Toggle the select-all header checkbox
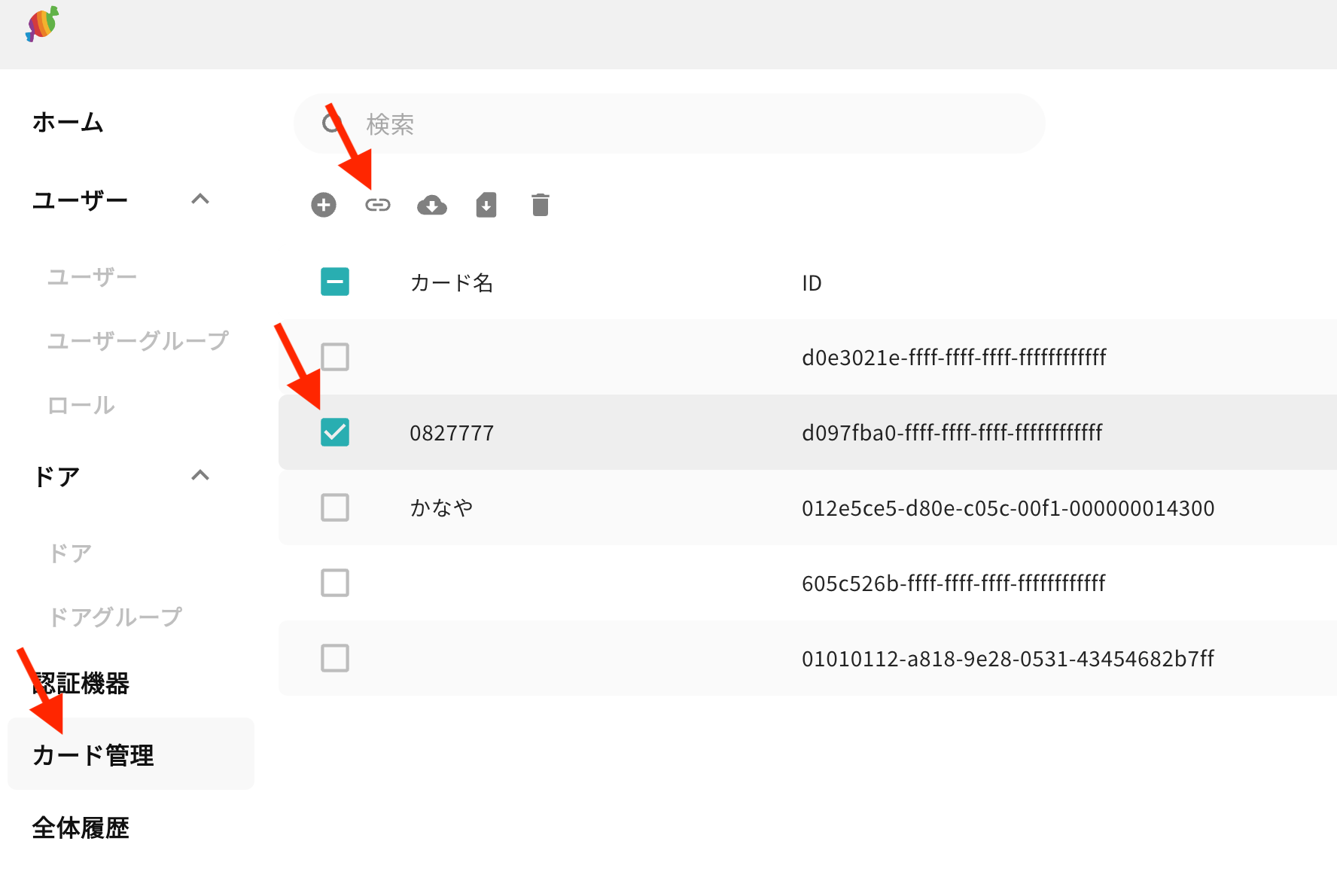1337x896 pixels. (x=335, y=282)
